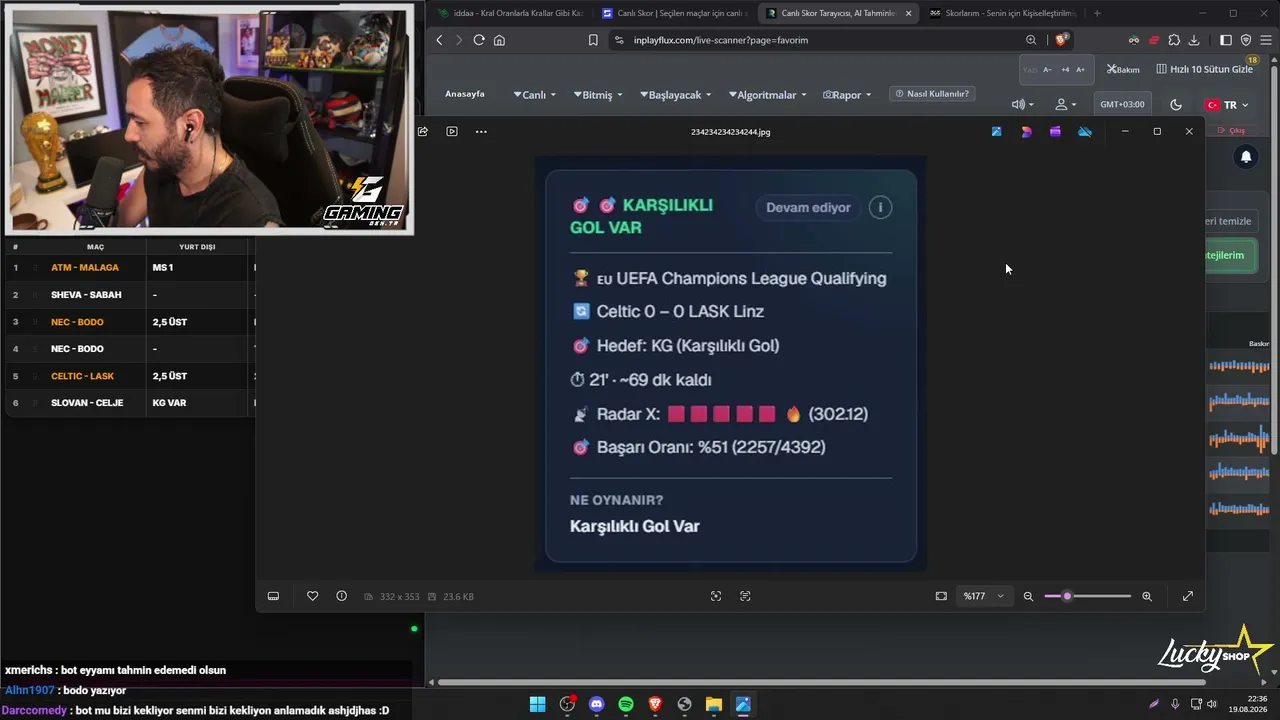The height and width of the screenshot is (720, 1280).
Task: Select the 'CELTIC - LASK' table row
Action: point(130,376)
